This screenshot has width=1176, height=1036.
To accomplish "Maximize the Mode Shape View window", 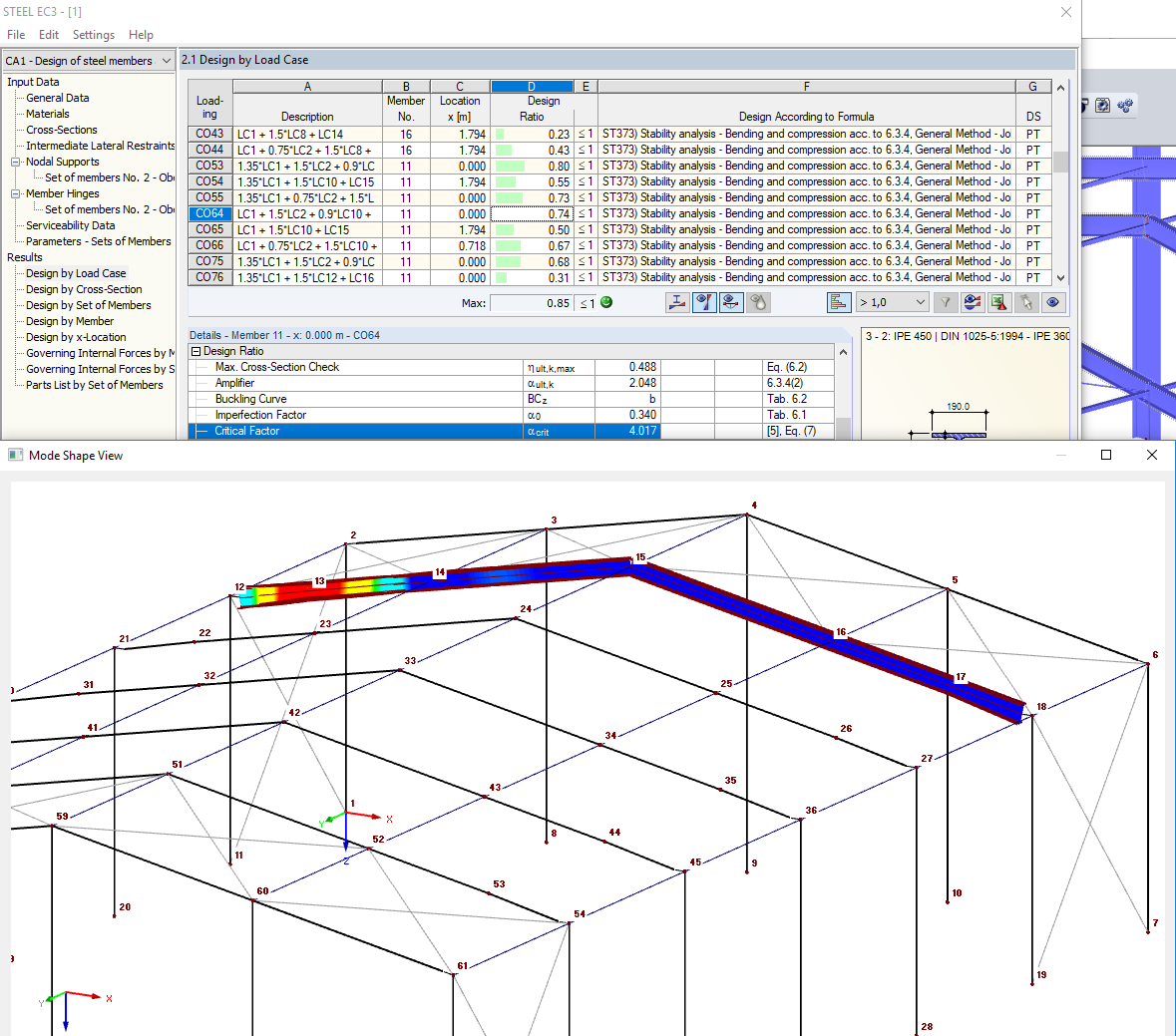I will tap(1105, 455).
